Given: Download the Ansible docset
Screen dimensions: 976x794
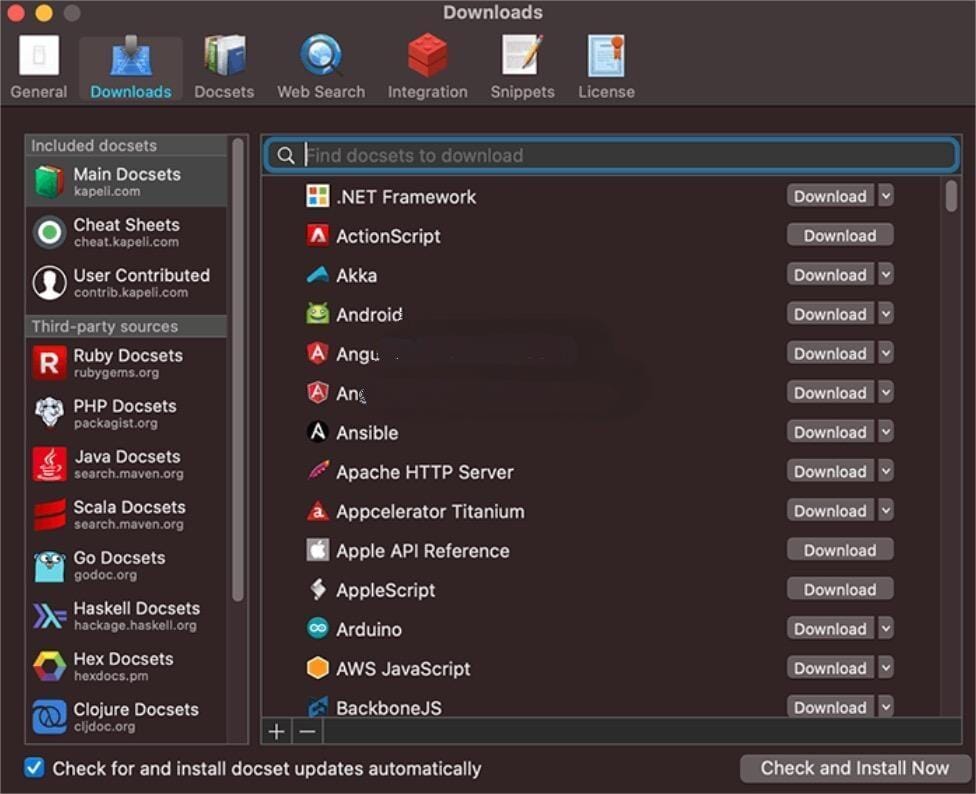Looking at the screenshot, I should click(830, 432).
